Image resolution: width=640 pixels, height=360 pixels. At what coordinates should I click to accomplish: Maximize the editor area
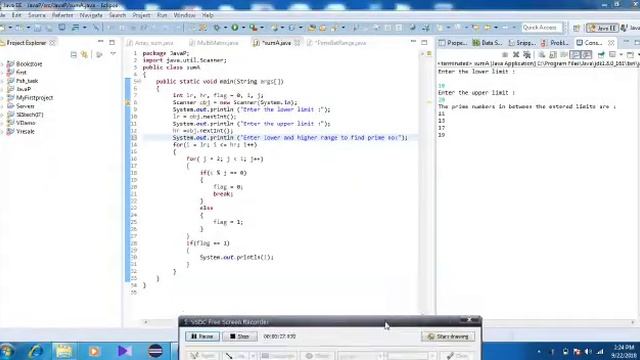(x=424, y=42)
